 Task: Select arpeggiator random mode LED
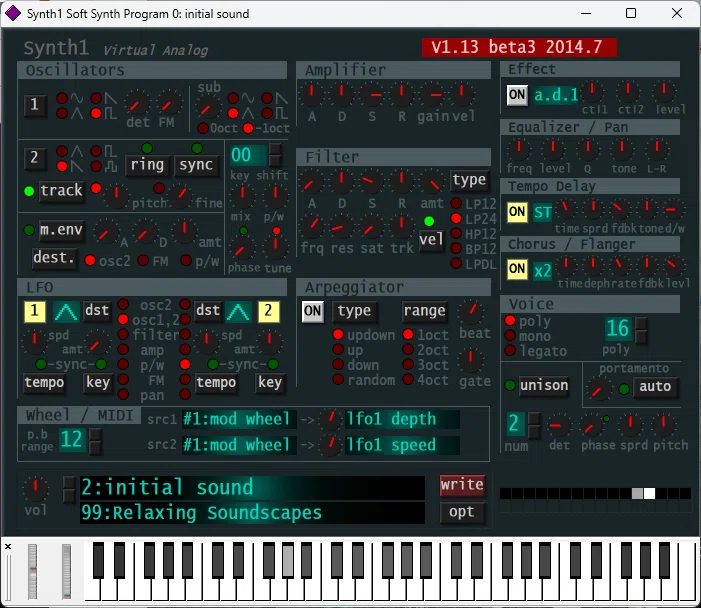click(x=338, y=380)
